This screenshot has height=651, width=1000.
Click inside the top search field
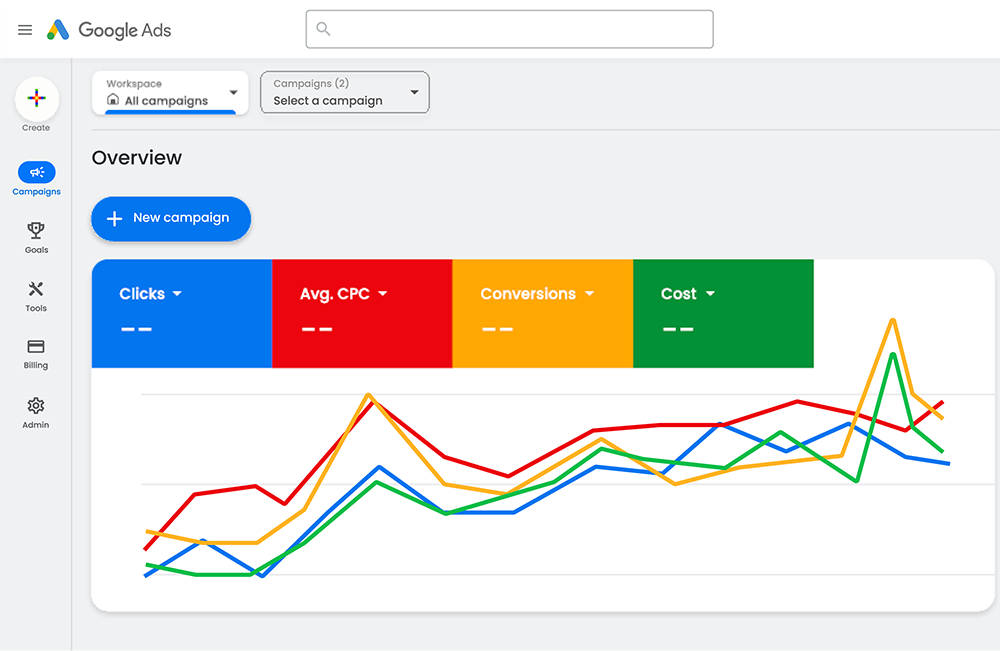pos(520,29)
